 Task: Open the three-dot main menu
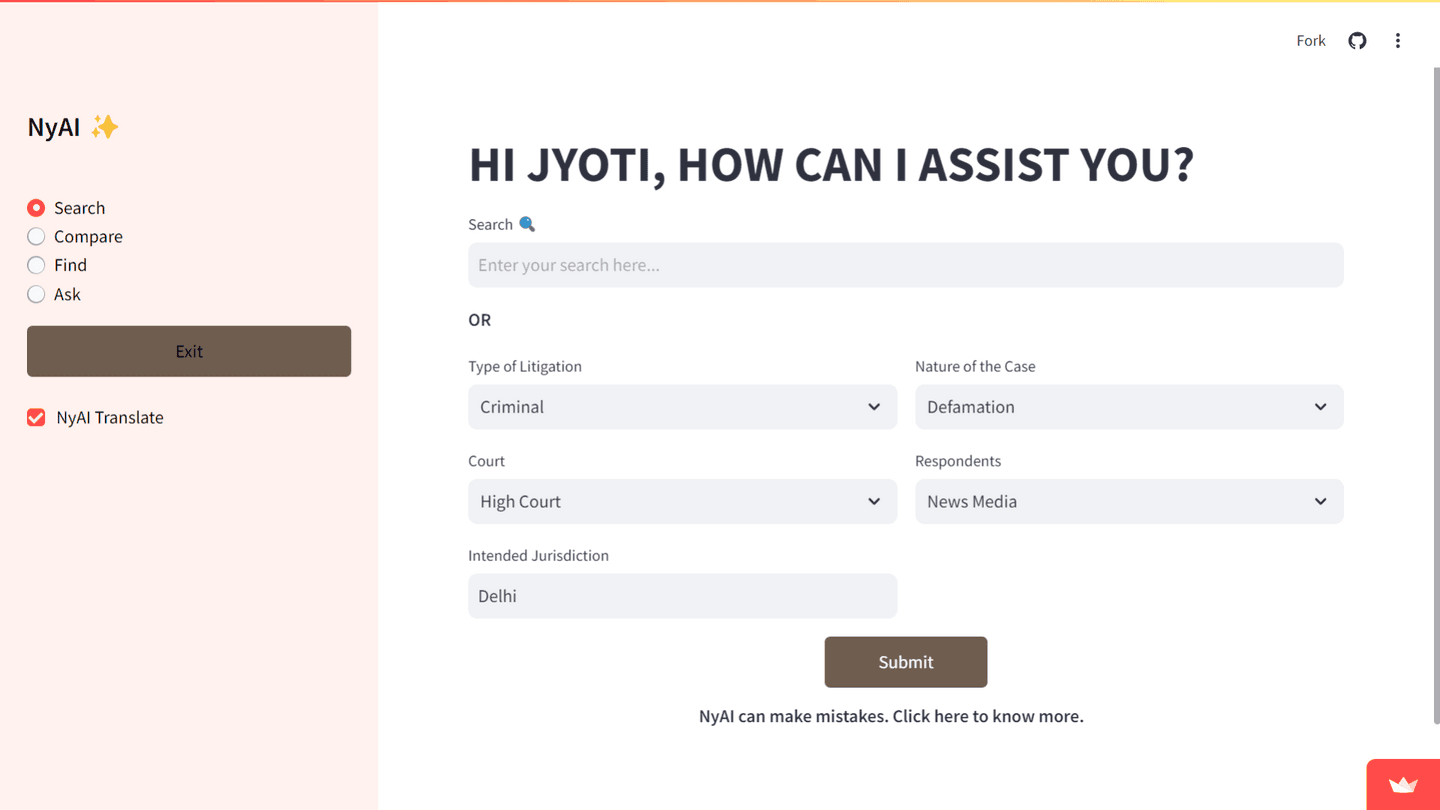pos(1398,41)
